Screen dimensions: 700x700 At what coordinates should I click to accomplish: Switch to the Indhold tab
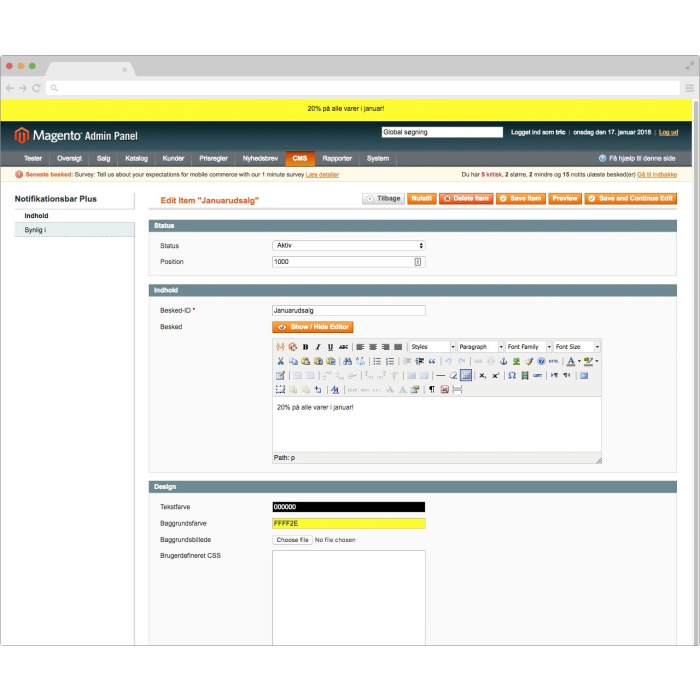75,216
